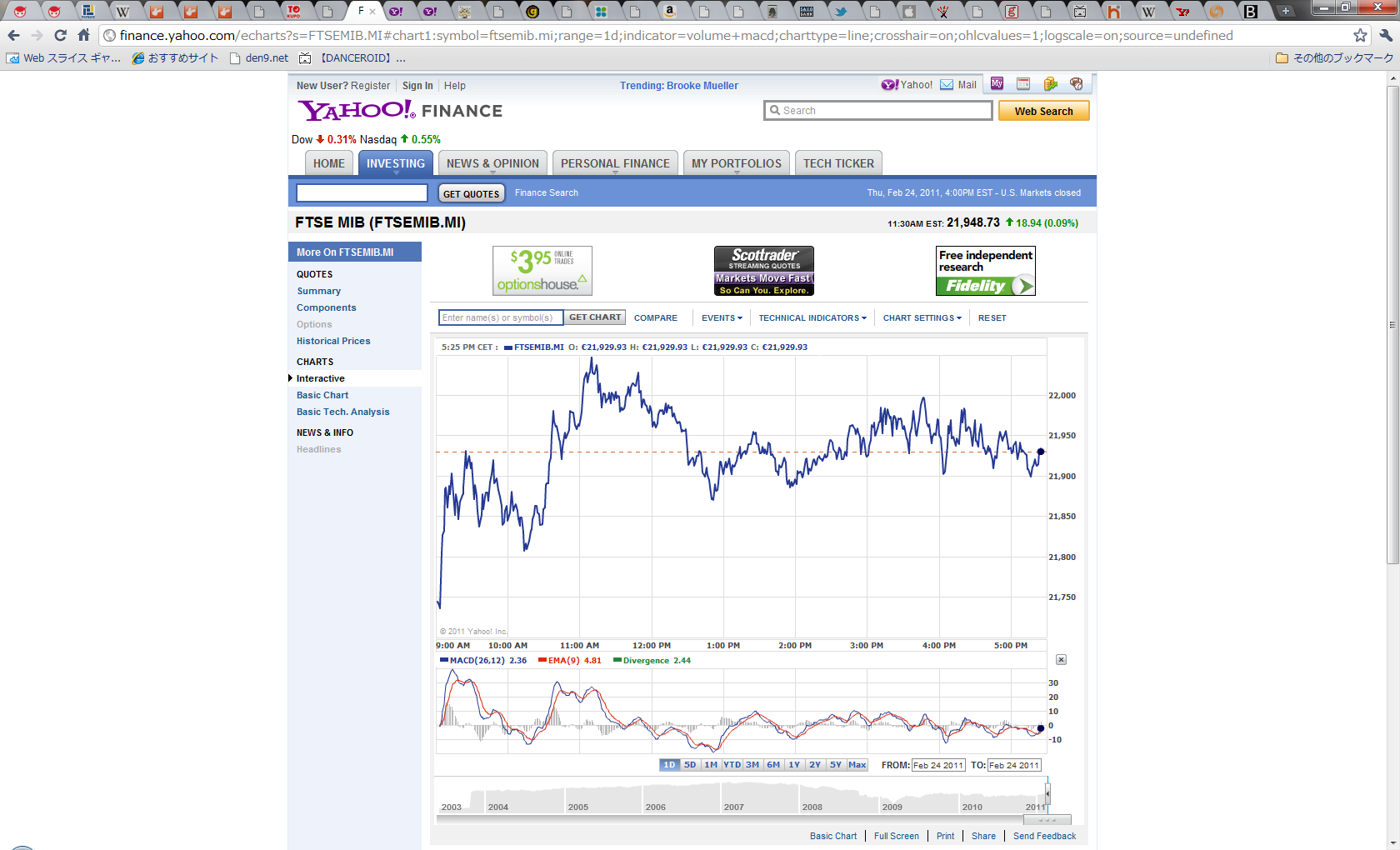The height and width of the screenshot is (850, 1400).
Task: Open the Technical Indicators dropdown
Action: click(x=812, y=318)
